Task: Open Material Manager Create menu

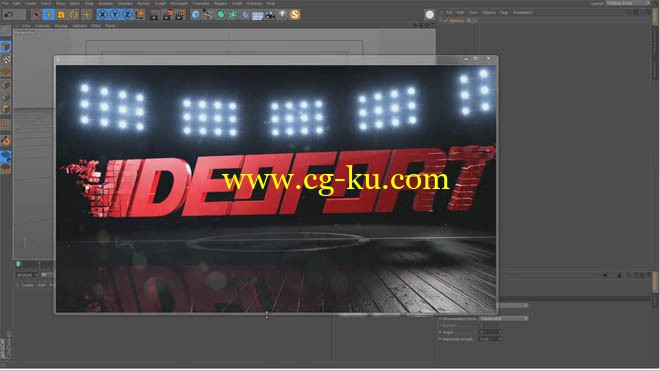Action: 27,285
